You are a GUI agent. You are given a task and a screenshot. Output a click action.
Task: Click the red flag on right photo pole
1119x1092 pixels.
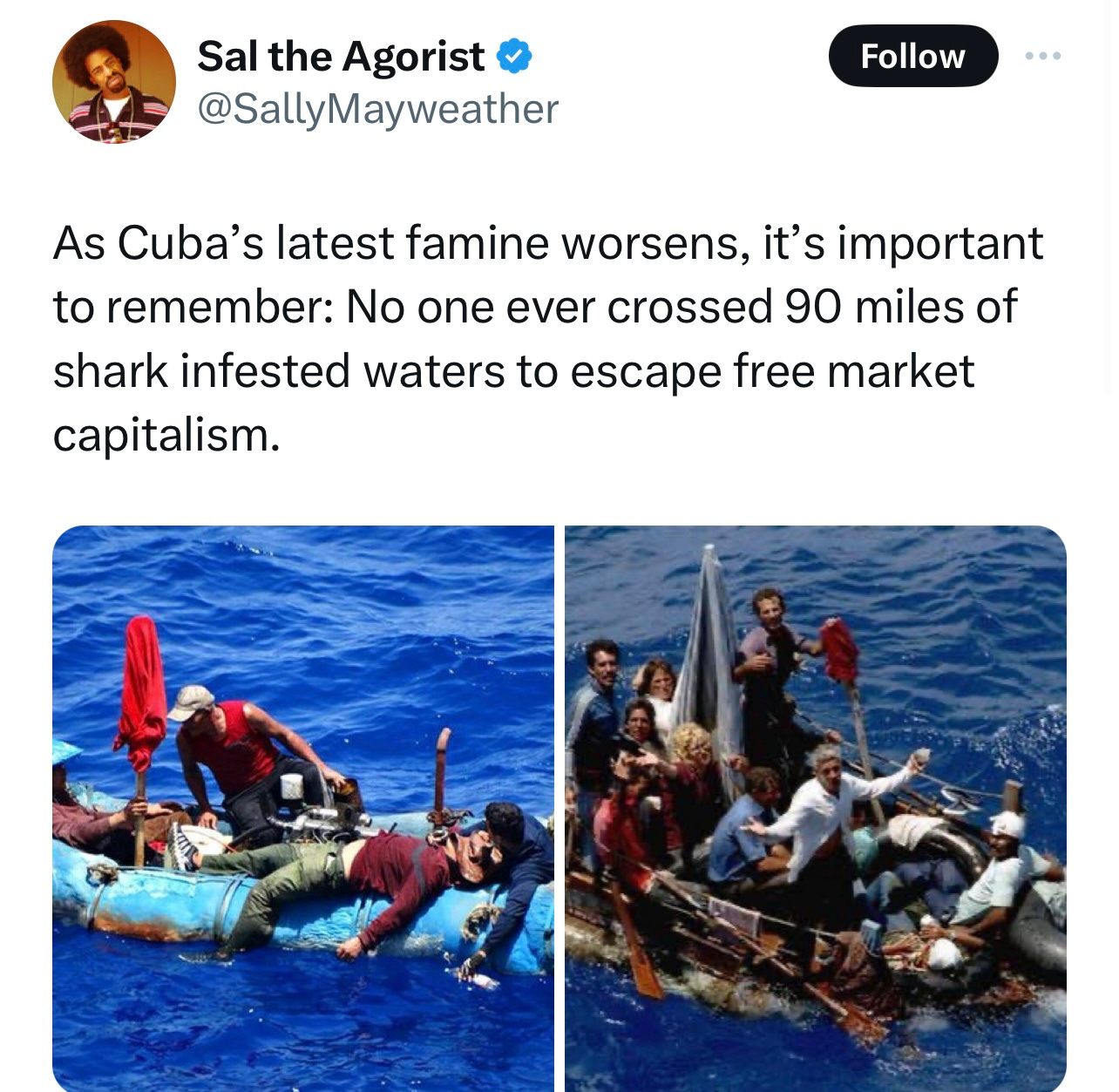[840, 649]
